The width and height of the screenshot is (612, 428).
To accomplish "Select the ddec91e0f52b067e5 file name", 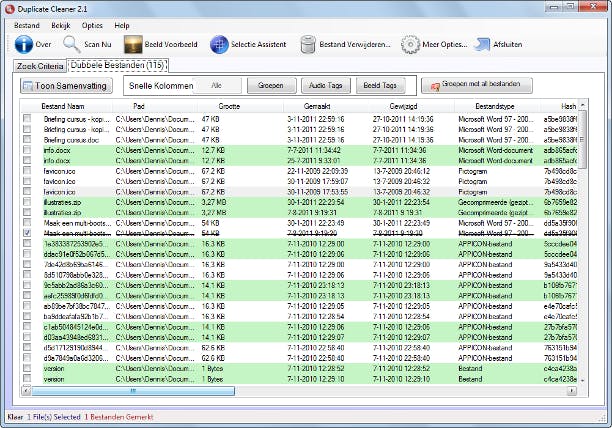I will [76, 254].
